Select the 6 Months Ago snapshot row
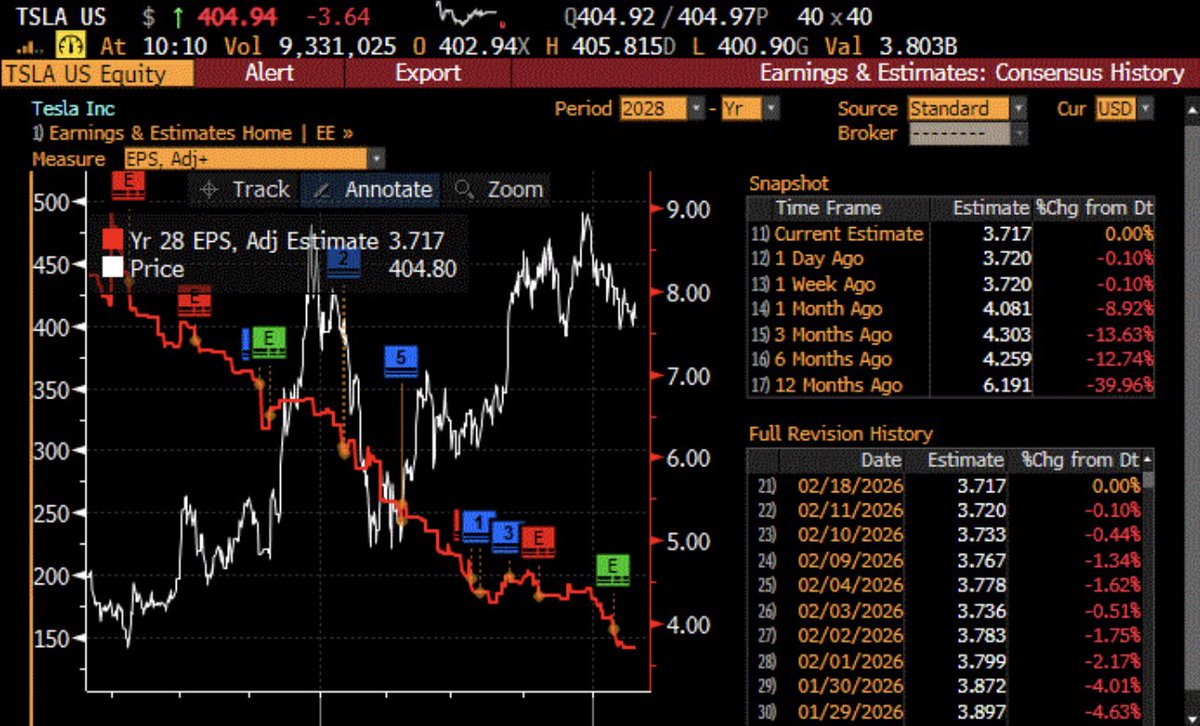Screen dimensions: 1200x726 point(950,359)
